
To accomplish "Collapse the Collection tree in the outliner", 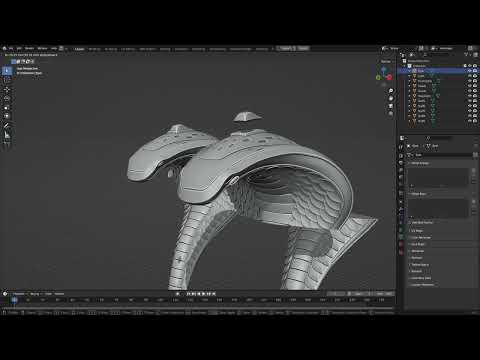I will coord(405,66).
